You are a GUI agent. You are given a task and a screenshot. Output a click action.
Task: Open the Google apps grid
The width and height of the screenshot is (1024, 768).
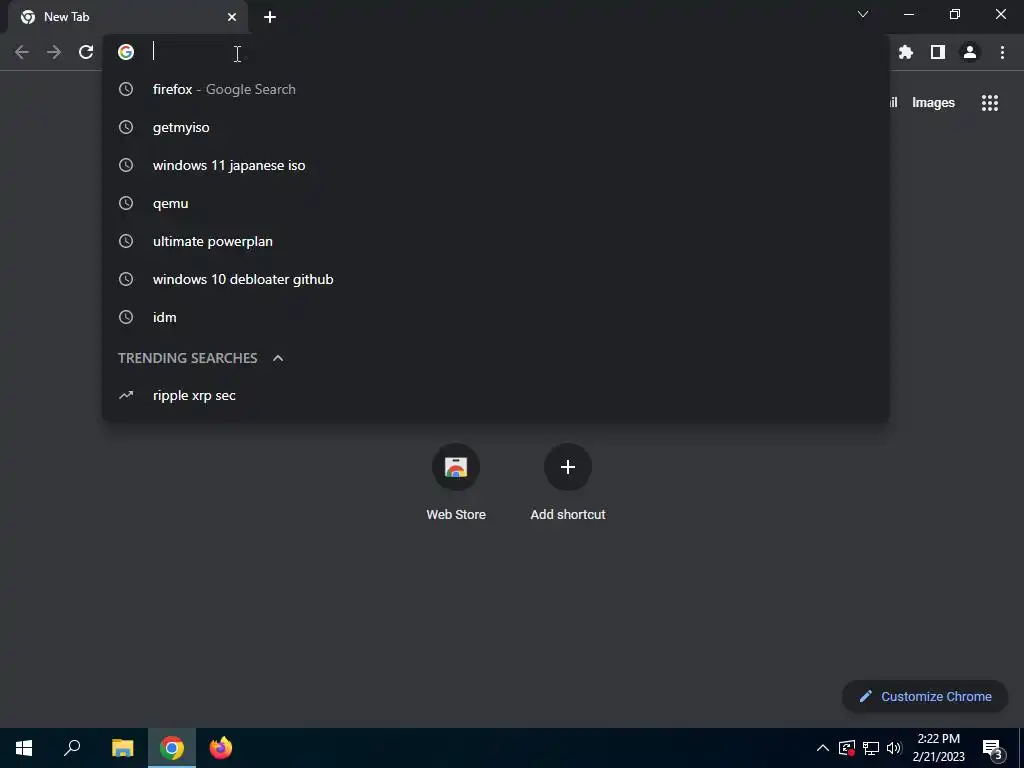[x=989, y=103]
